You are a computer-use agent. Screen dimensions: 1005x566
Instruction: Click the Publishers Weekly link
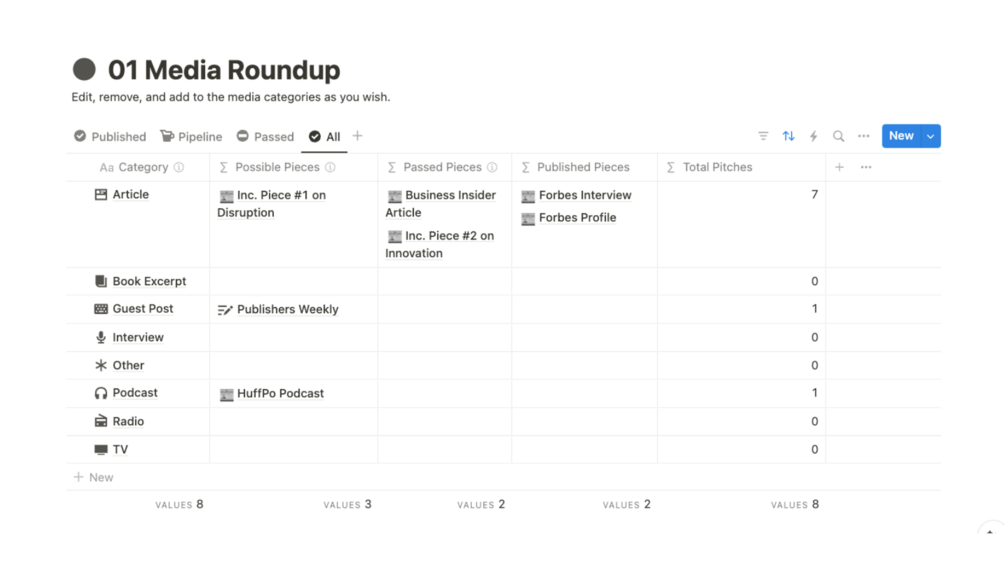click(x=287, y=309)
